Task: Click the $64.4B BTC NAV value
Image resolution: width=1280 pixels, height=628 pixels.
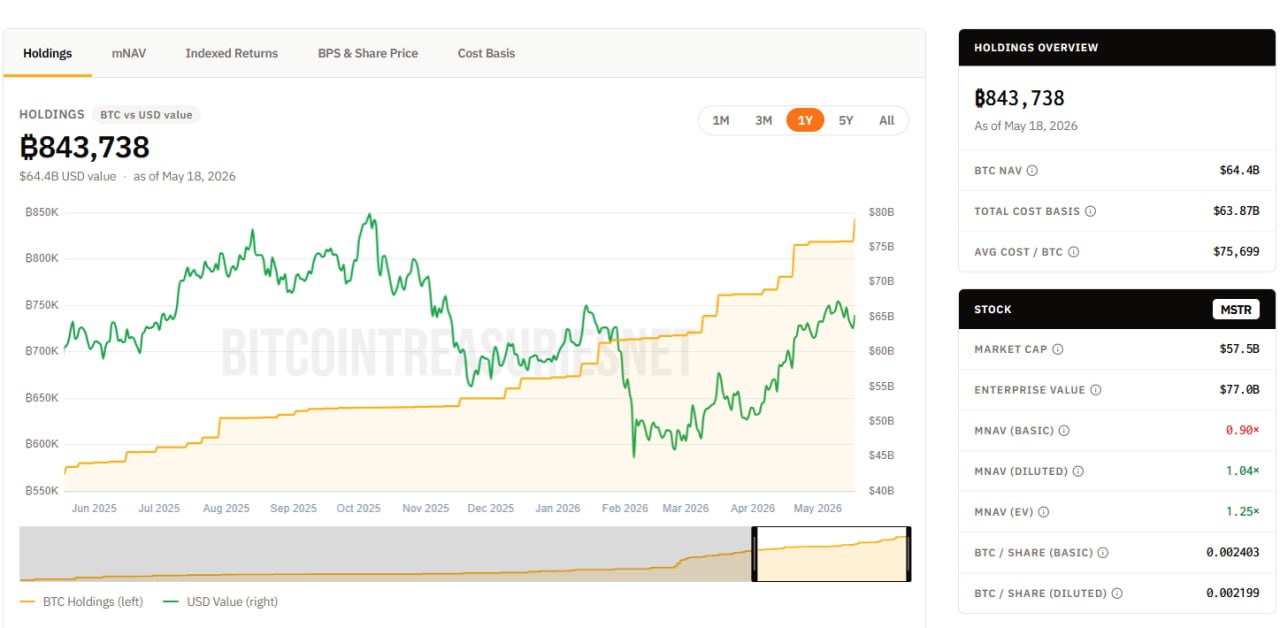Action: pos(1239,171)
